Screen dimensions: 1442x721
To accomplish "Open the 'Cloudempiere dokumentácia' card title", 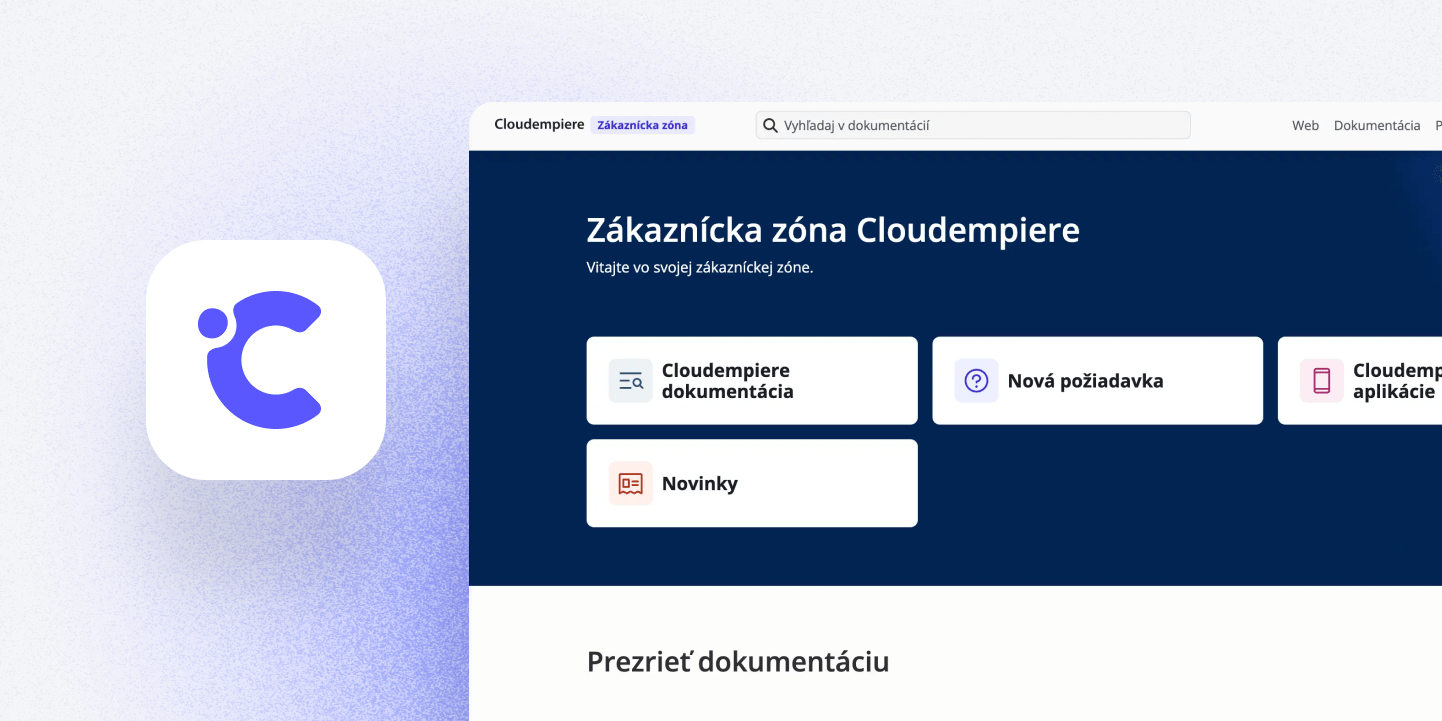I will point(727,381).
